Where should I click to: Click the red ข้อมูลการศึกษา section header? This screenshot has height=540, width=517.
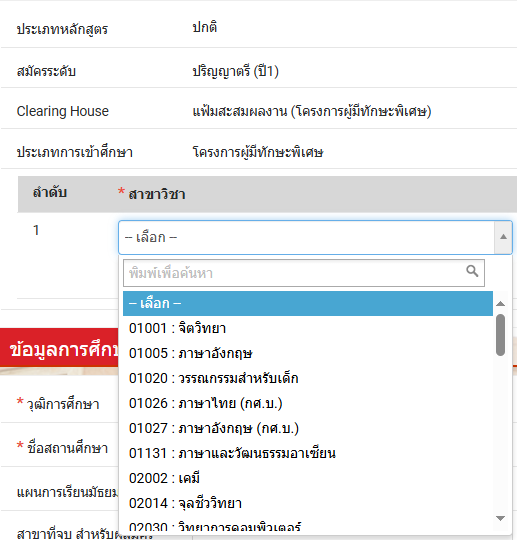(x=59, y=349)
